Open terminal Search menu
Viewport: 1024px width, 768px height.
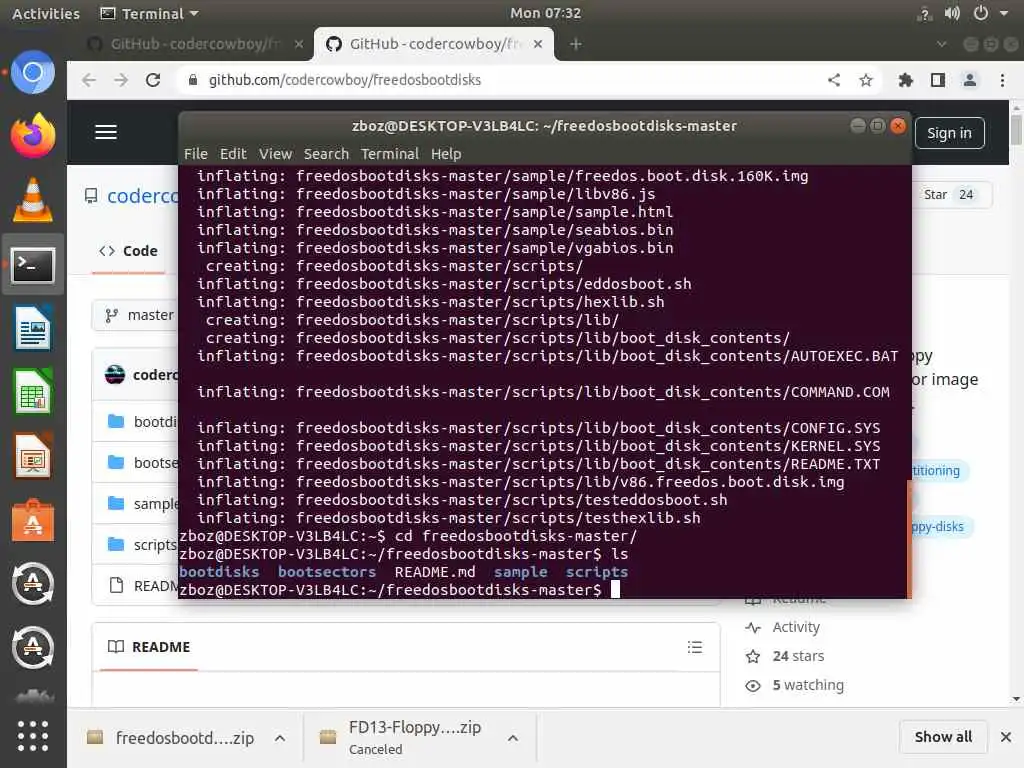coord(327,153)
